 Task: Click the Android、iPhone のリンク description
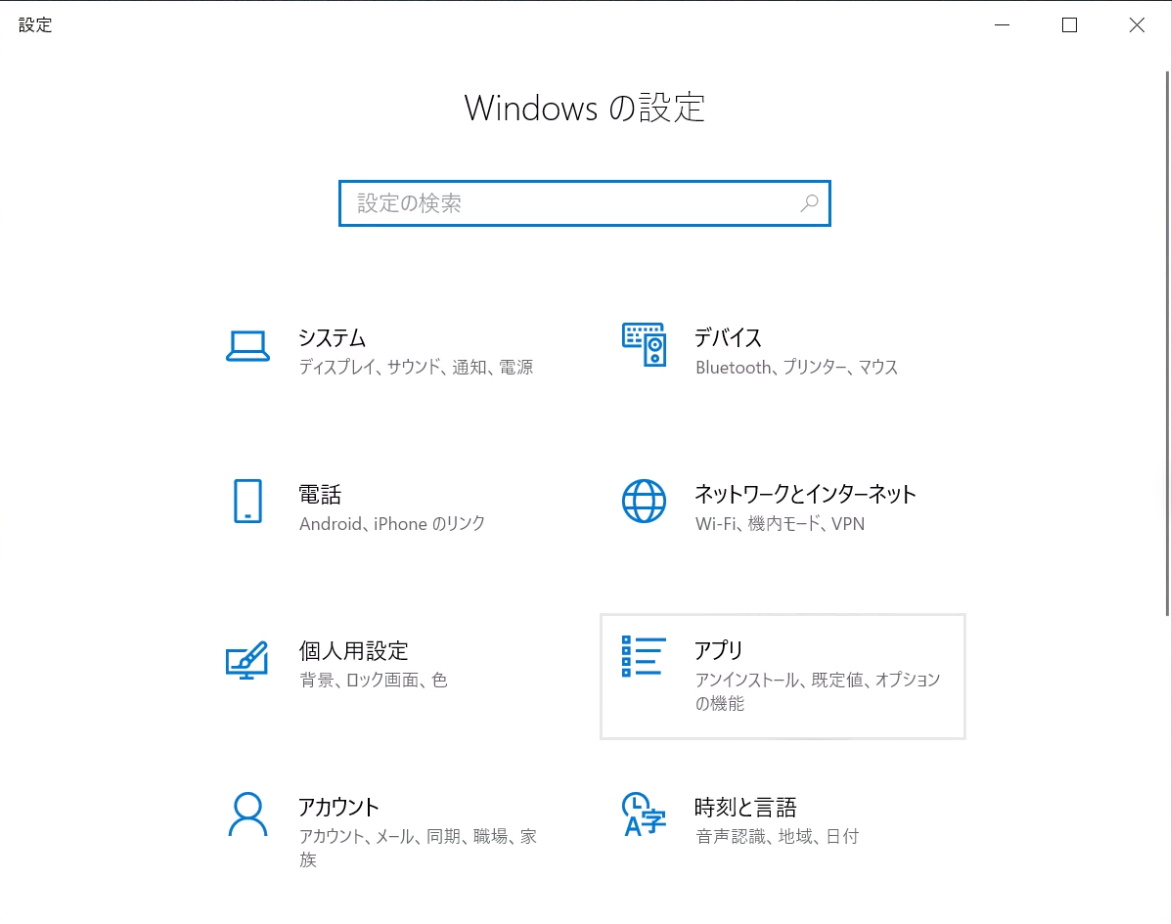click(x=392, y=523)
